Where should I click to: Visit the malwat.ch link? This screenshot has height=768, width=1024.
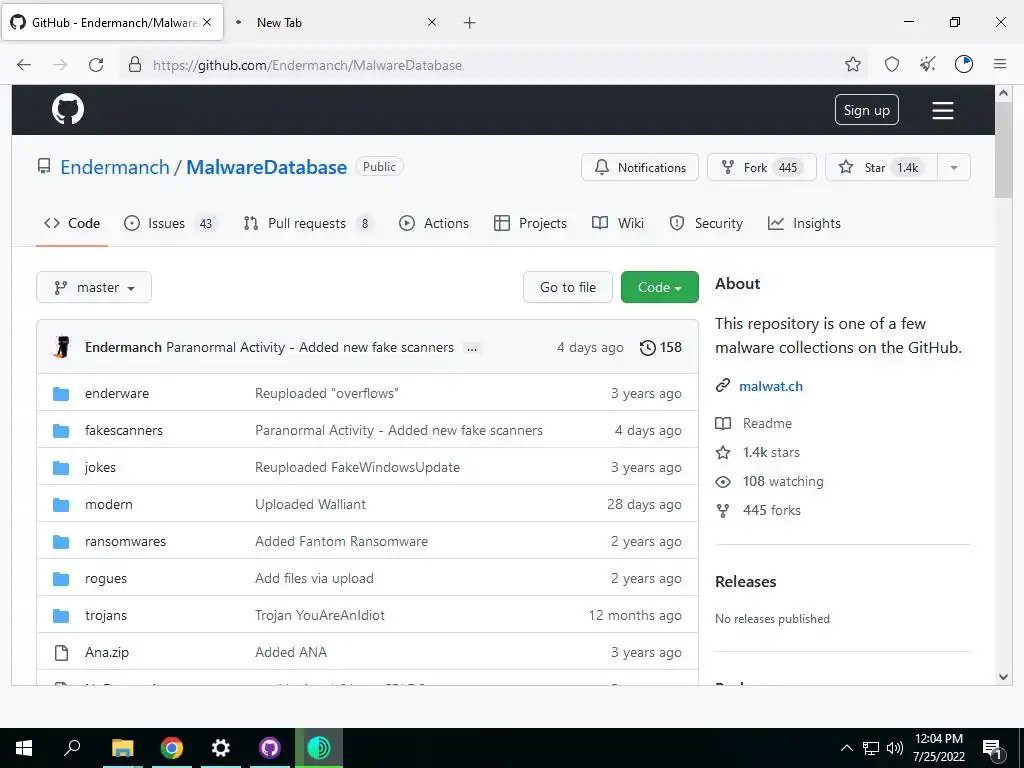[771, 386]
